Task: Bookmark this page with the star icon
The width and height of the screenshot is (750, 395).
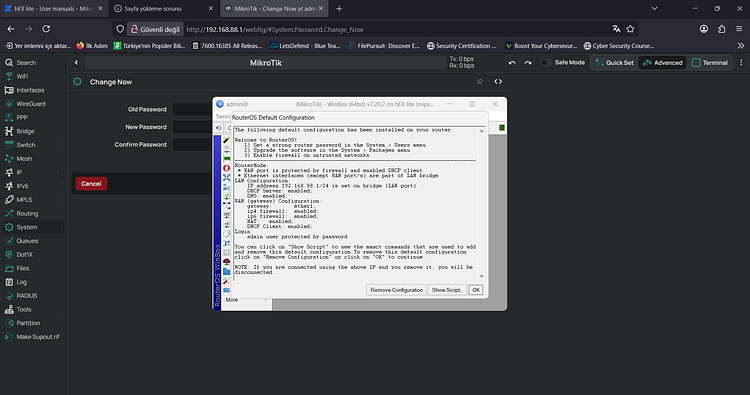Action: pos(630,29)
